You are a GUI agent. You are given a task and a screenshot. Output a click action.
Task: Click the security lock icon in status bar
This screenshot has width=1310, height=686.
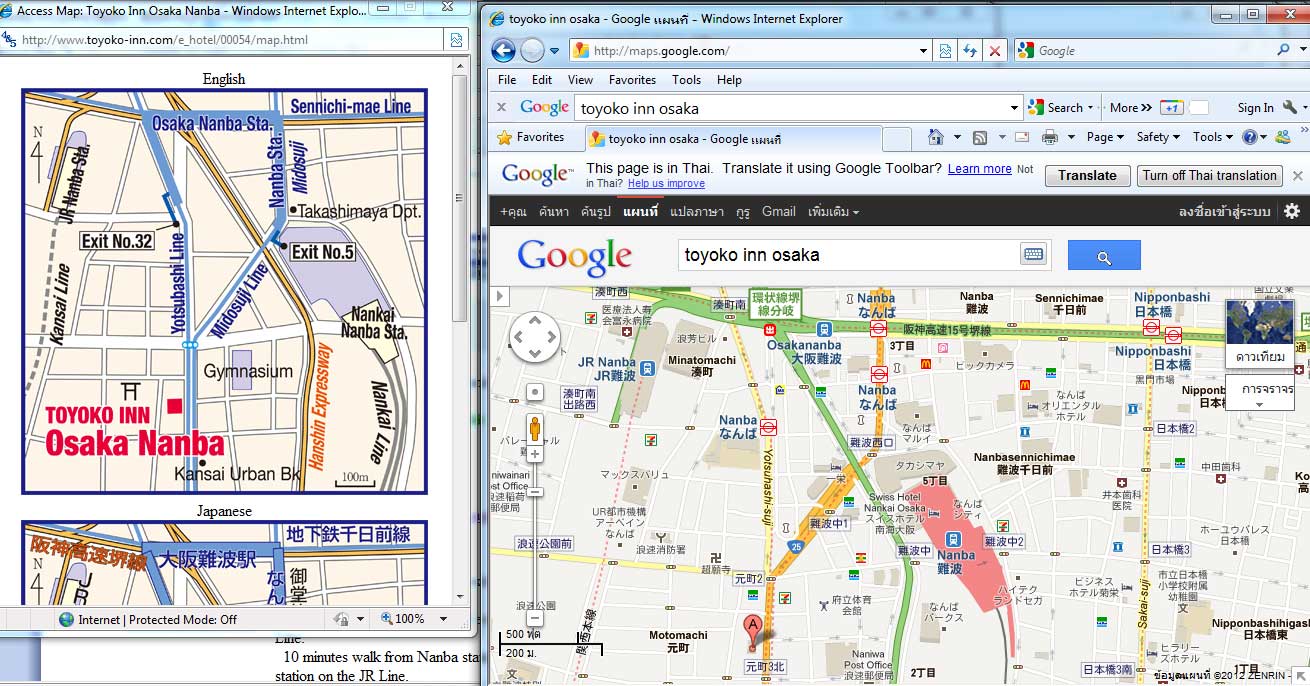[x=341, y=619]
